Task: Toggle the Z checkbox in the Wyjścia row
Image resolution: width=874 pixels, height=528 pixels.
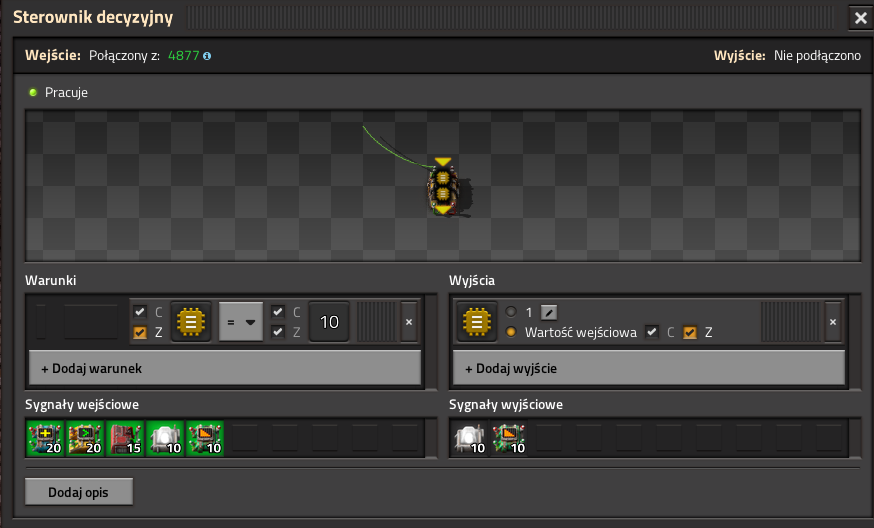Action: [690, 332]
